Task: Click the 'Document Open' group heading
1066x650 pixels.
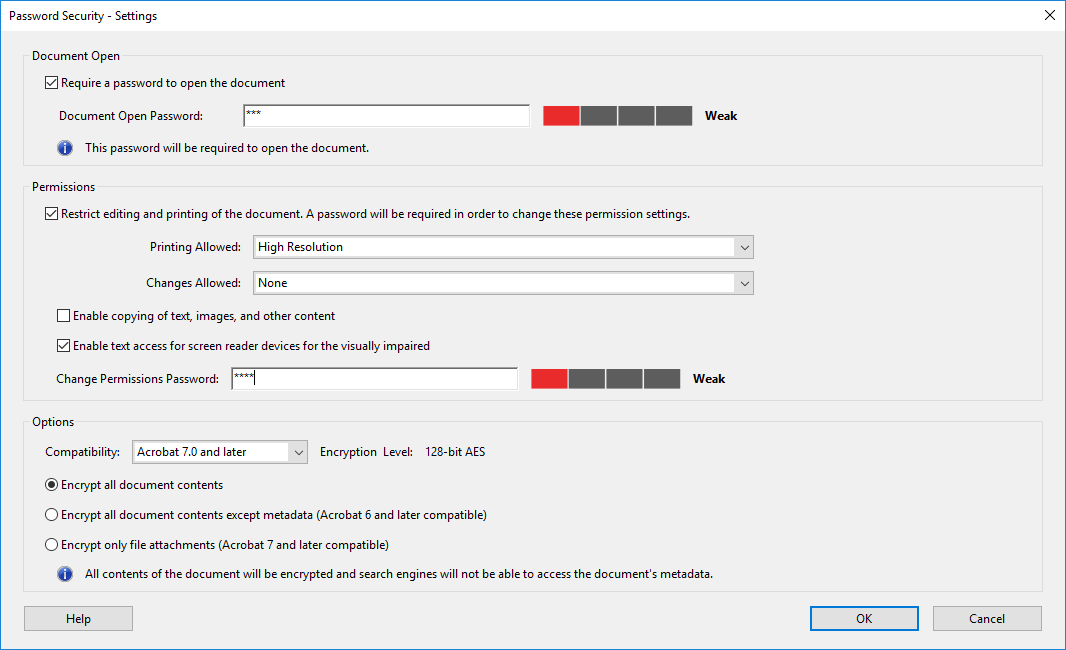Action: (x=75, y=56)
